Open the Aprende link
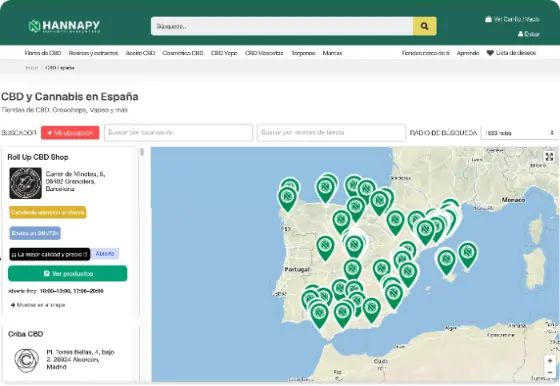The height and width of the screenshot is (386, 560). click(468, 53)
